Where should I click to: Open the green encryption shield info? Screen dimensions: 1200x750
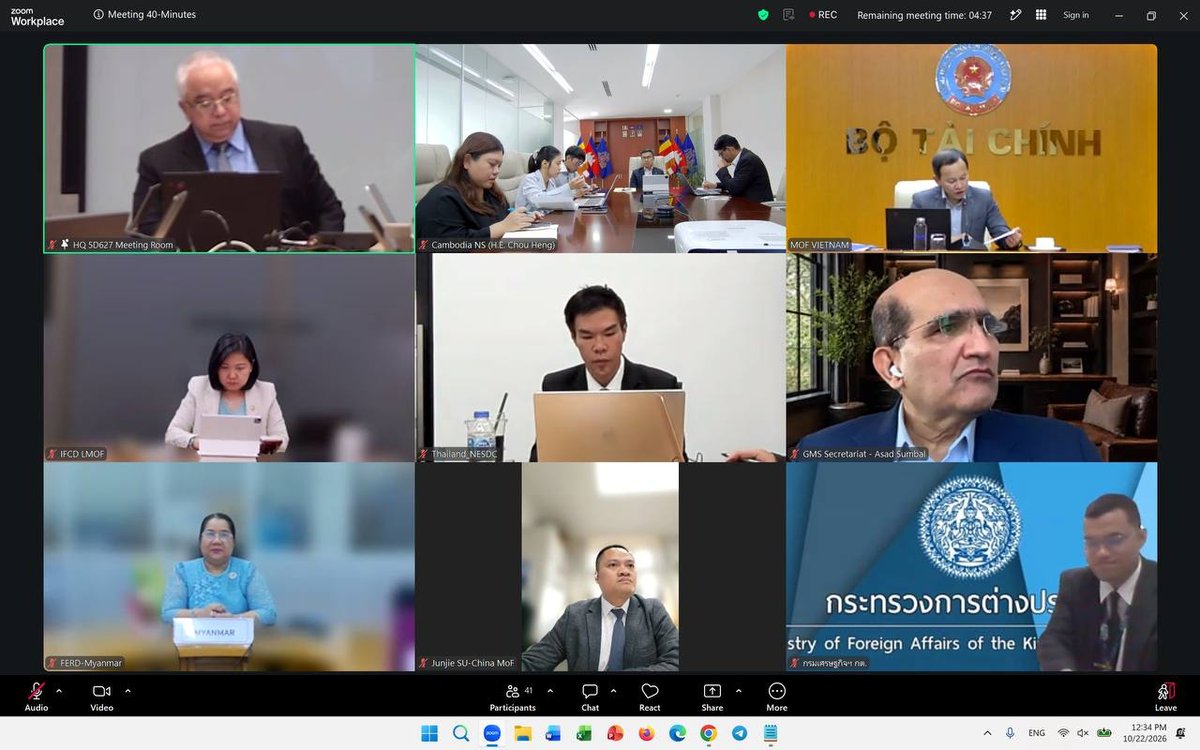click(763, 15)
